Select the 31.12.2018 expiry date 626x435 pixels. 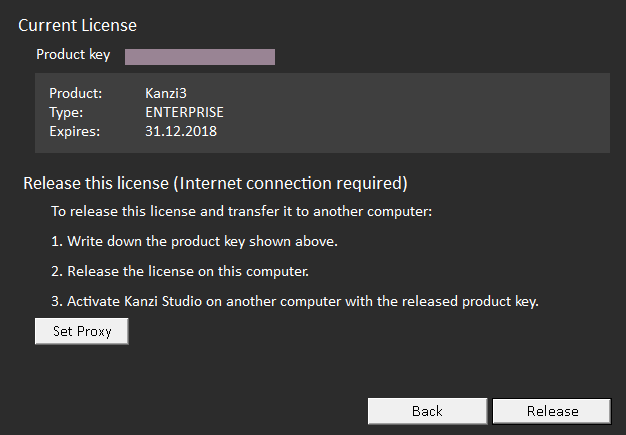pos(181,130)
